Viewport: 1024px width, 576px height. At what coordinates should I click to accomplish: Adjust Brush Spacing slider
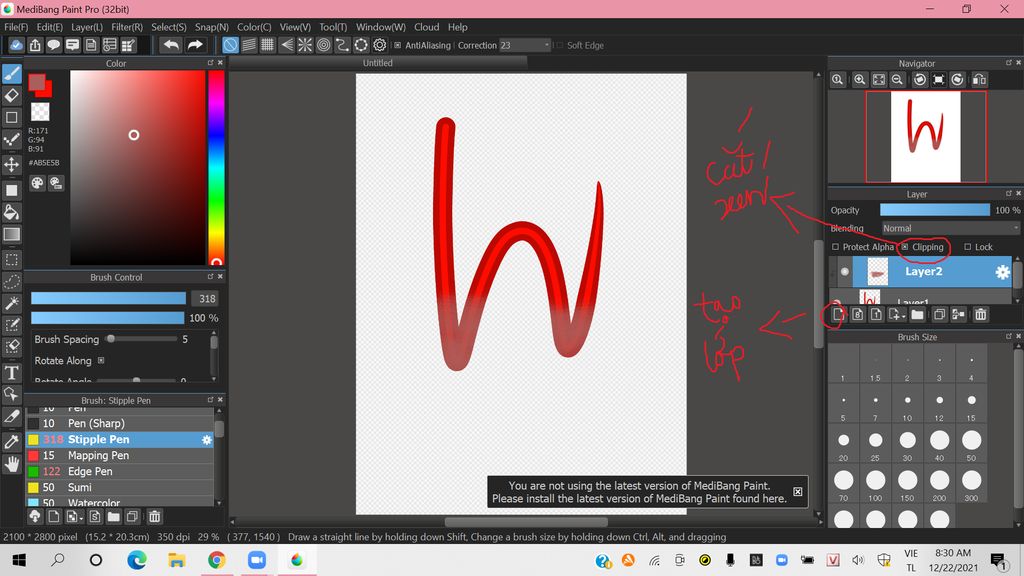[142, 339]
